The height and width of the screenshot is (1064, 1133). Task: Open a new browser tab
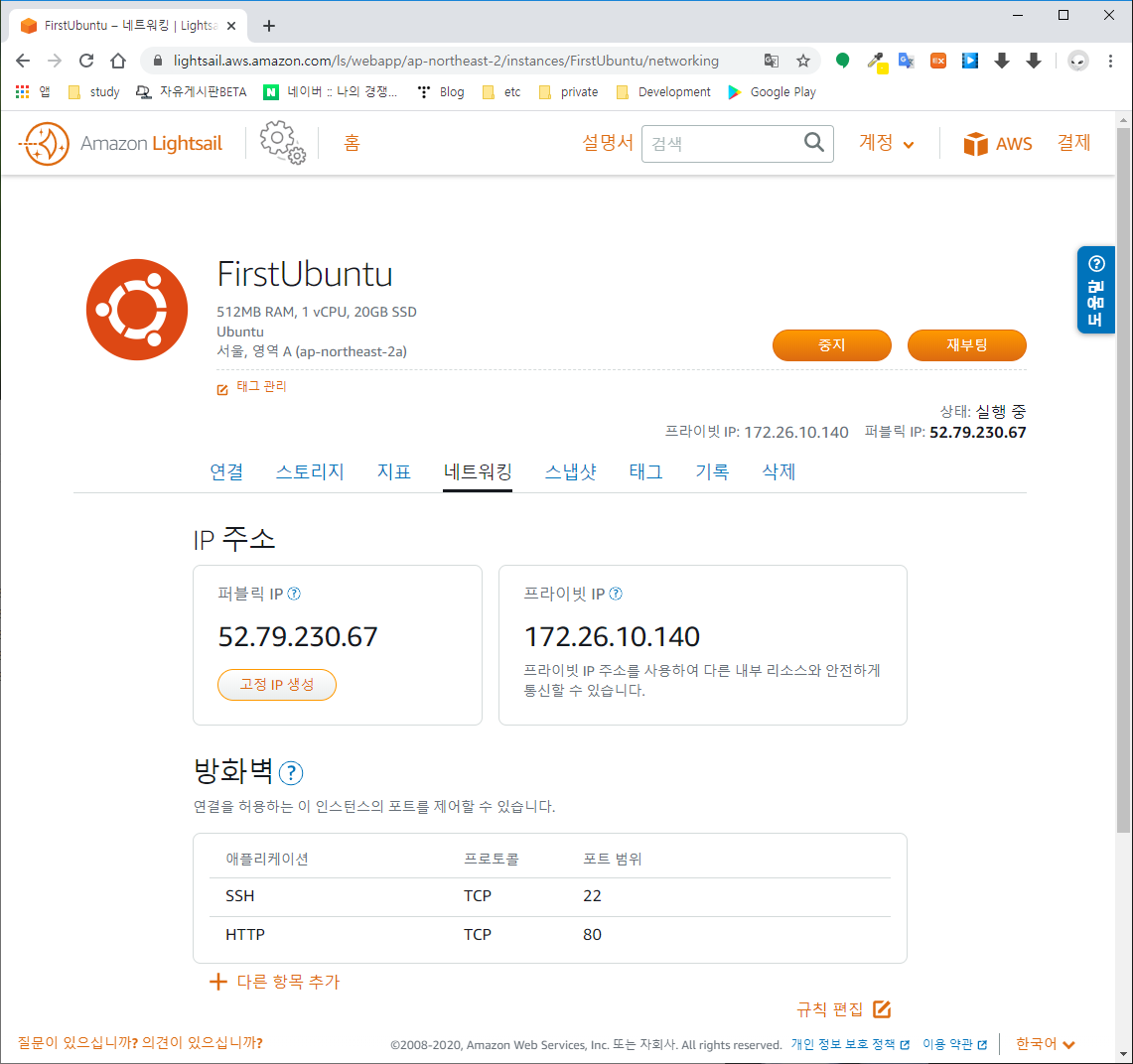click(269, 26)
